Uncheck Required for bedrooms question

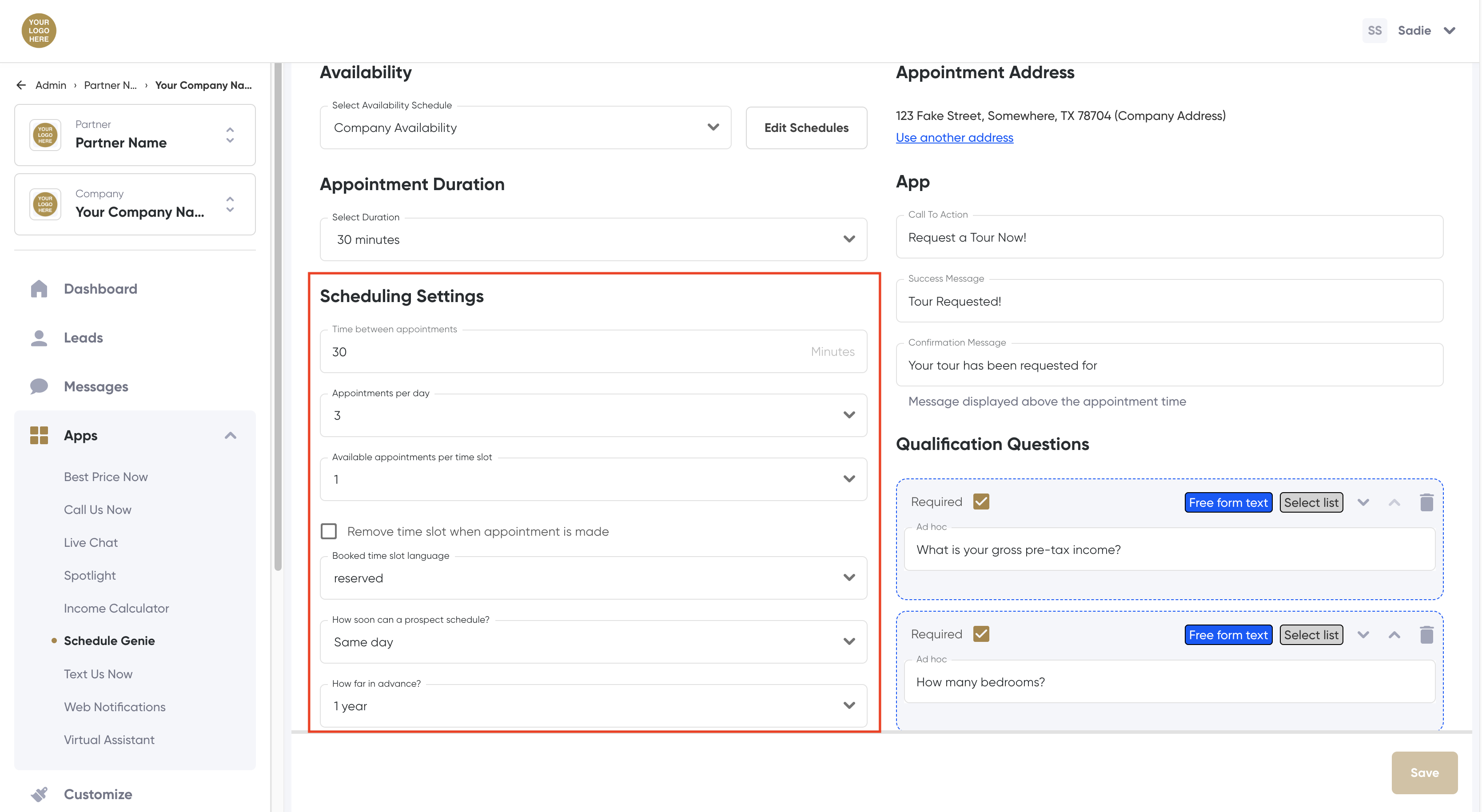point(981,634)
